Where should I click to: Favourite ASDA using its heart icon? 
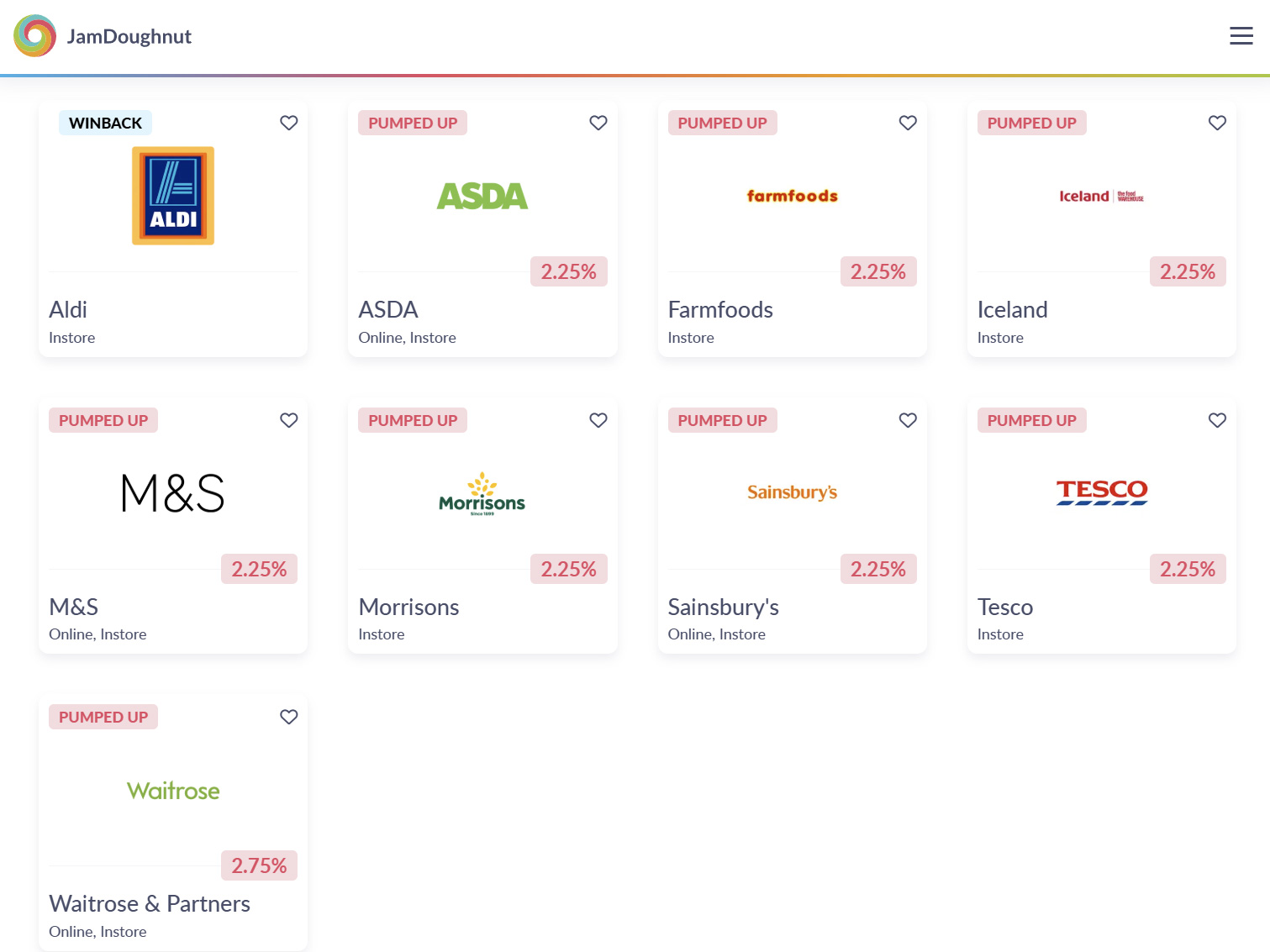tap(598, 123)
